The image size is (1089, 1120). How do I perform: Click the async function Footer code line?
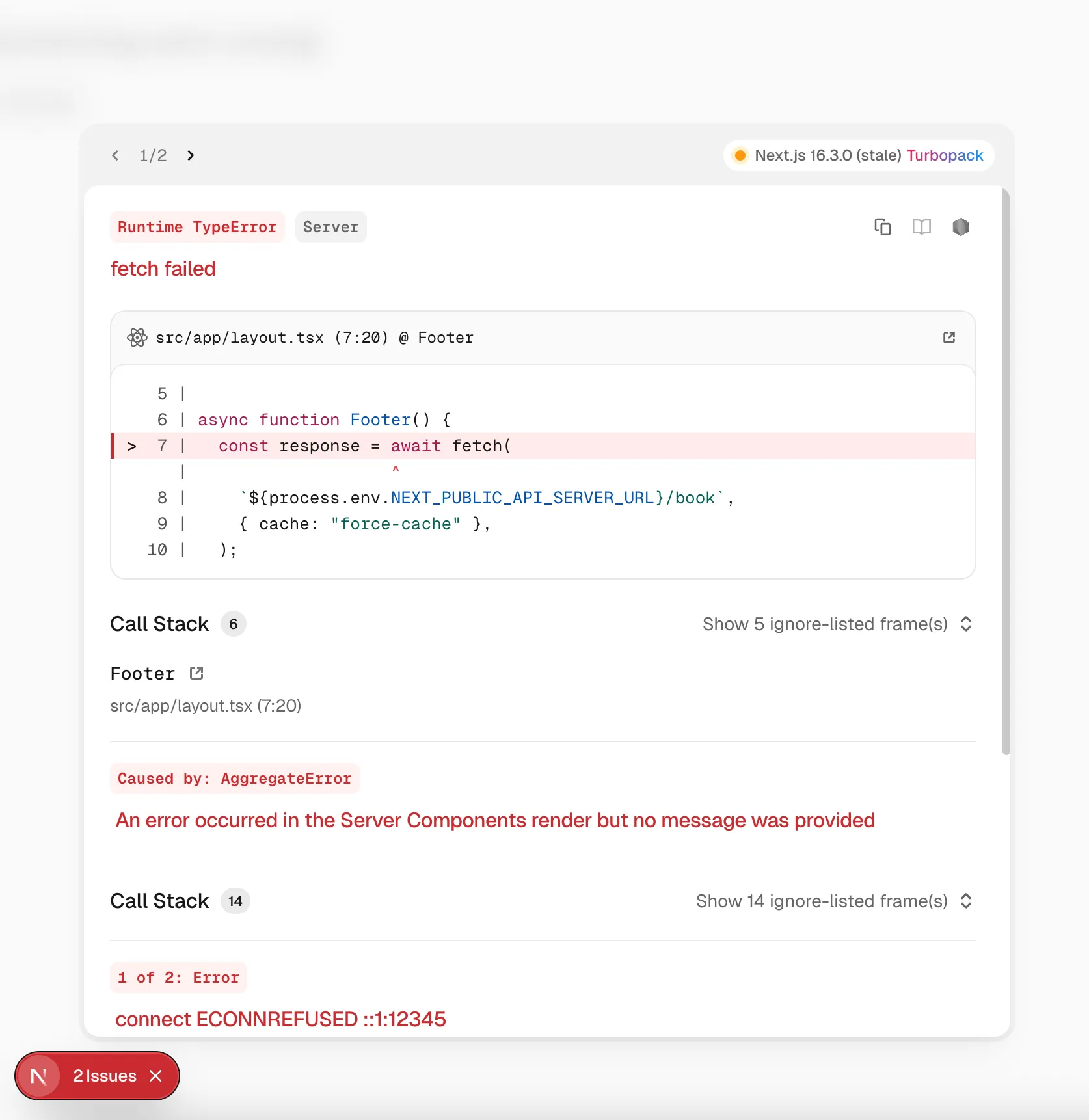click(324, 420)
